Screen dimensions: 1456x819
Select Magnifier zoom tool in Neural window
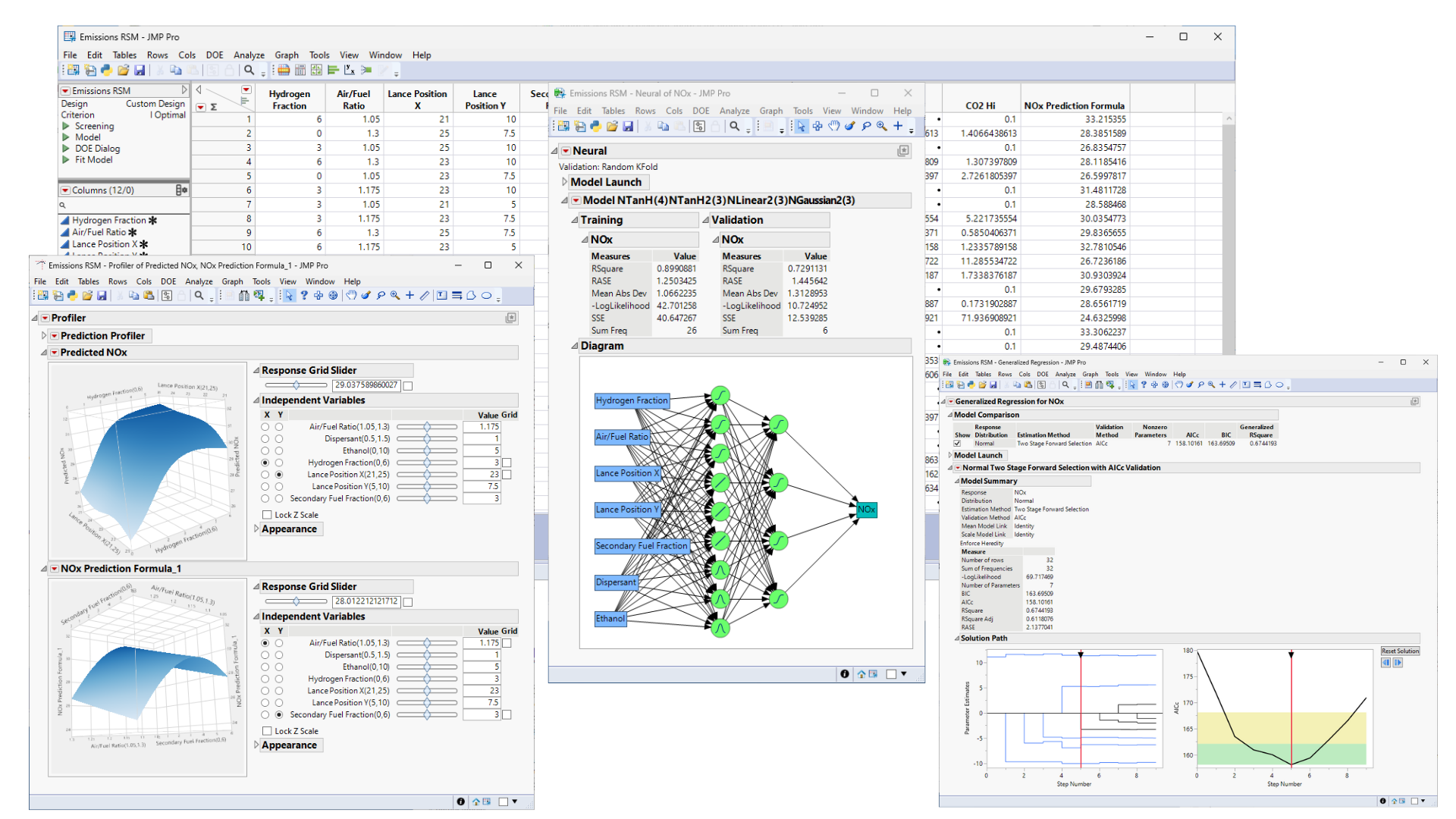point(881,127)
